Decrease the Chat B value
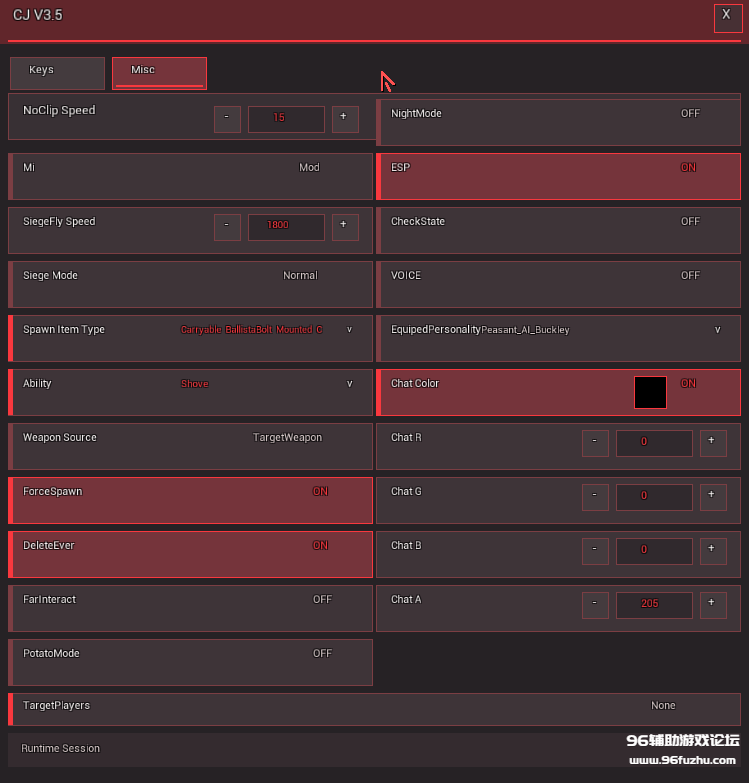The height and width of the screenshot is (783, 749). pyautogui.click(x=595, y=551)
